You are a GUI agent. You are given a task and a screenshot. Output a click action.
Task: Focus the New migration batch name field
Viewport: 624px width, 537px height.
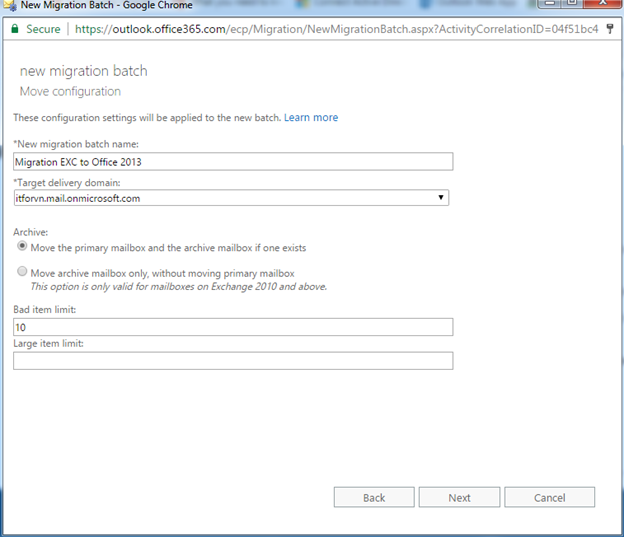(233, 161)
